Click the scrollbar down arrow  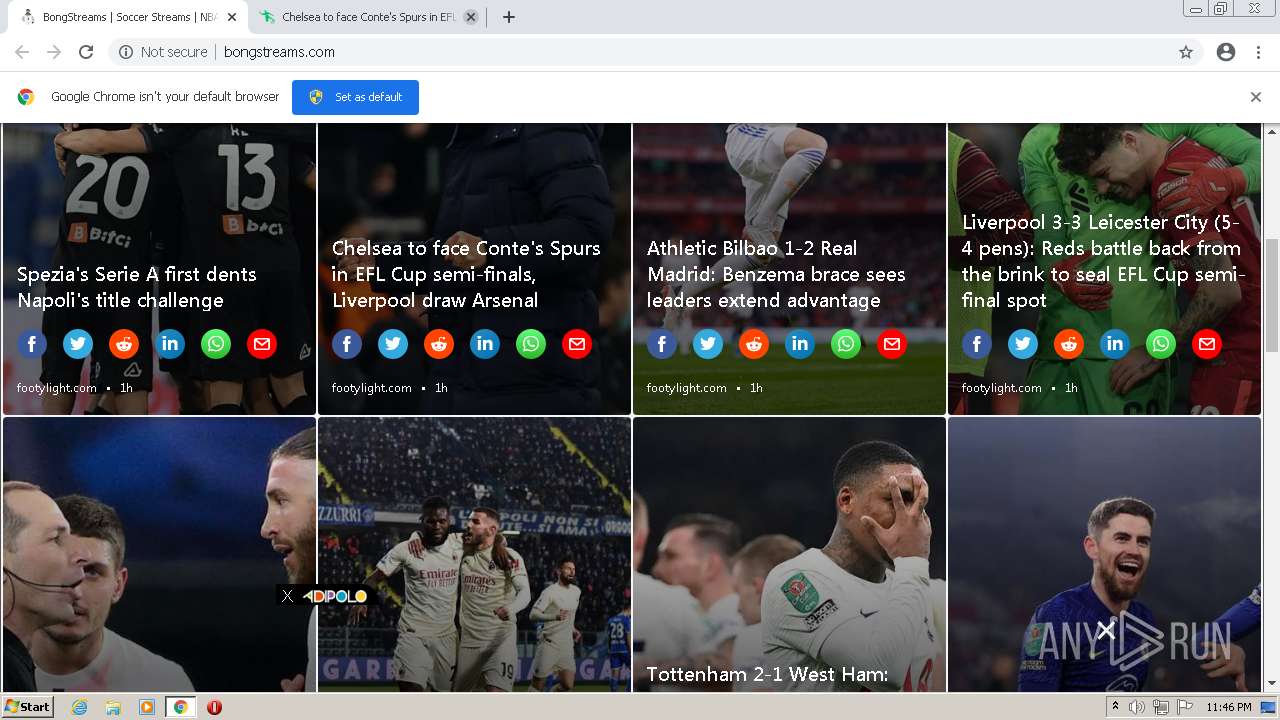coord(1272,684)
